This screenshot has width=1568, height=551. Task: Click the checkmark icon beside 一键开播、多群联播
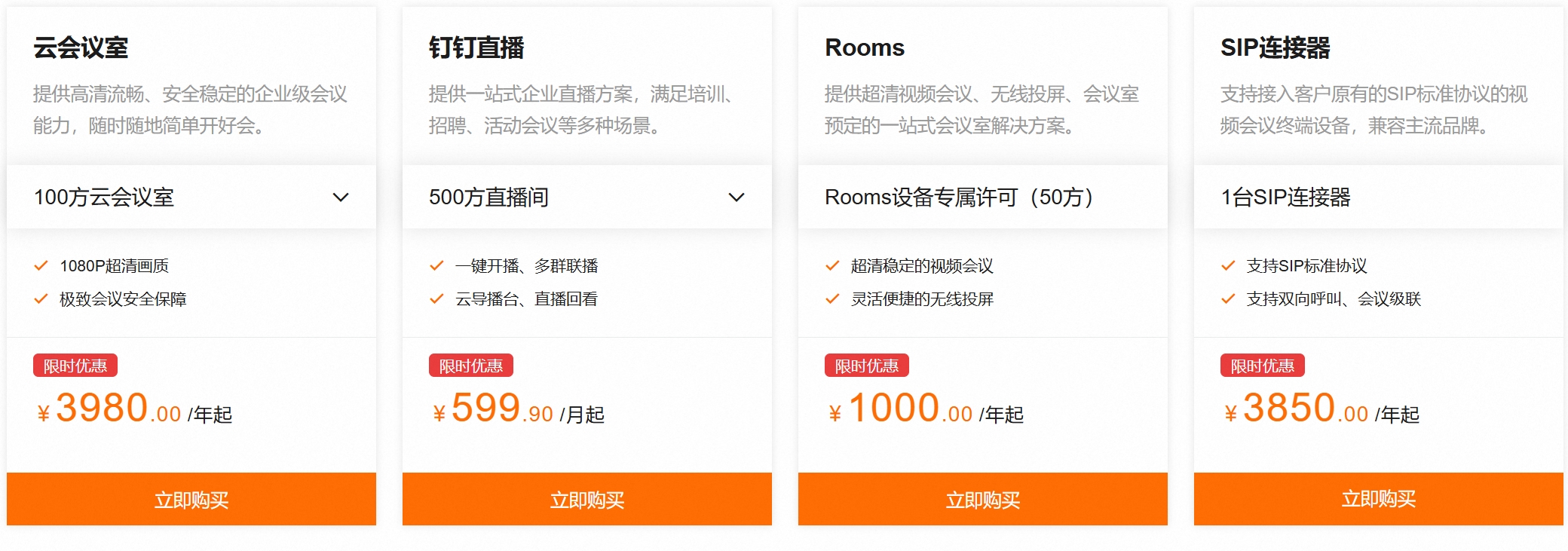tap(436, 265)
